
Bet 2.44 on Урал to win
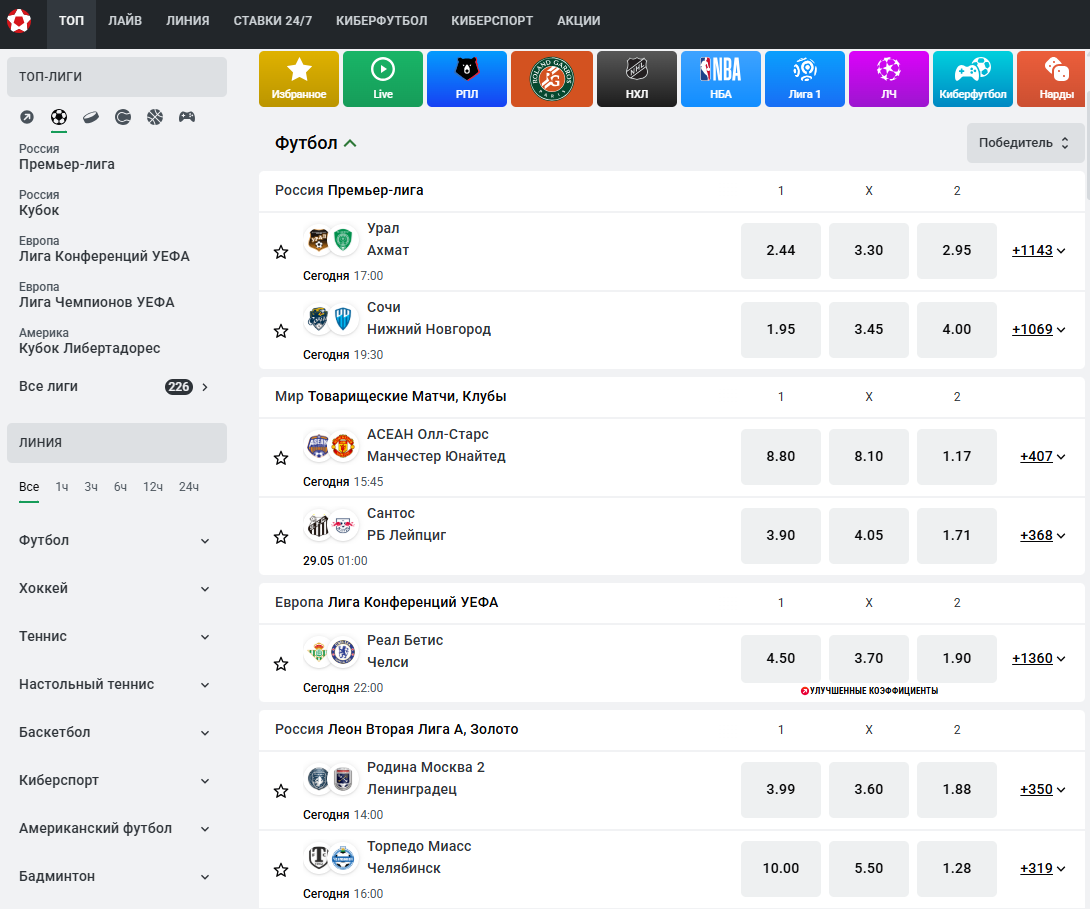781,250
